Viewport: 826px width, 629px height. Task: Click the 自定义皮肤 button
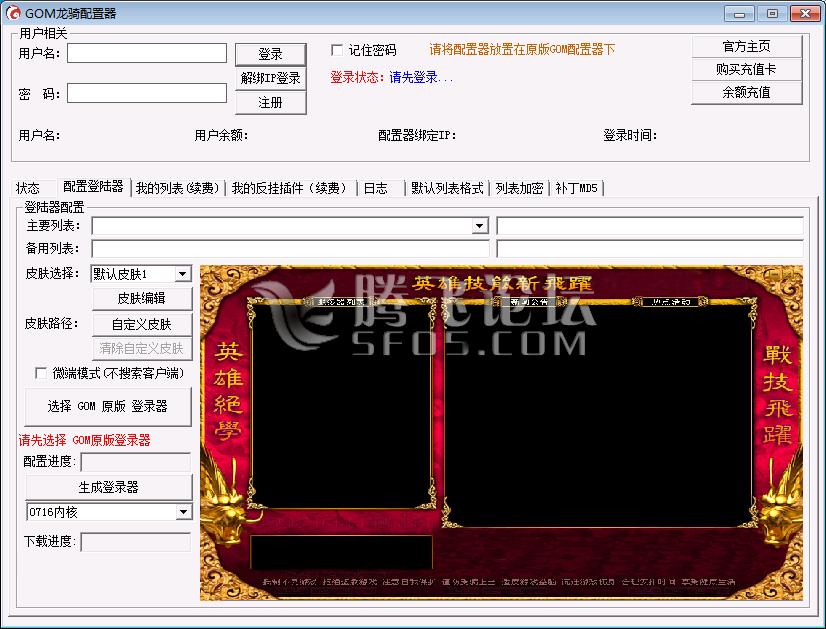coord(142,324)
